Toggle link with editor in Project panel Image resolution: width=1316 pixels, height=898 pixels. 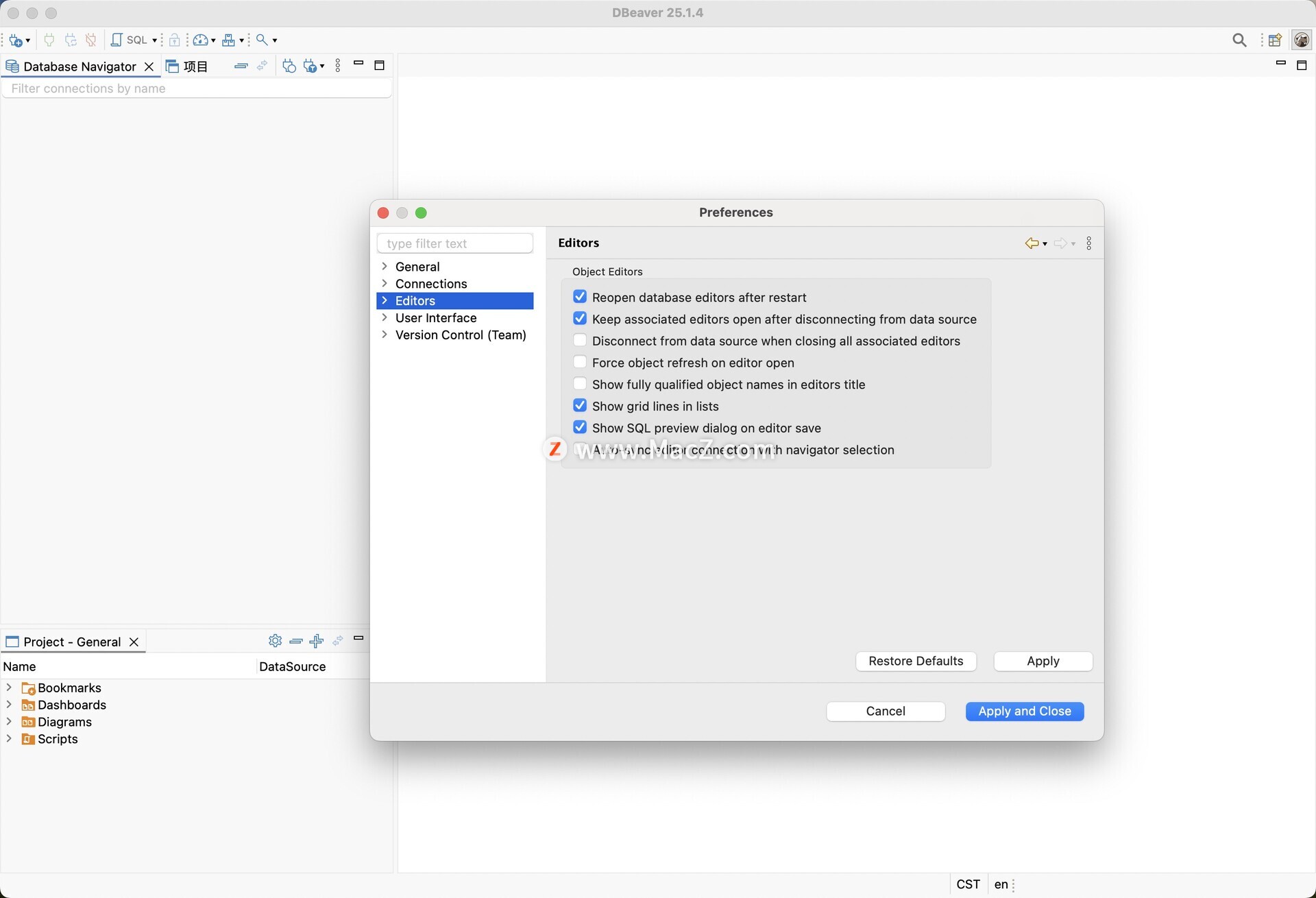(337, 641)
